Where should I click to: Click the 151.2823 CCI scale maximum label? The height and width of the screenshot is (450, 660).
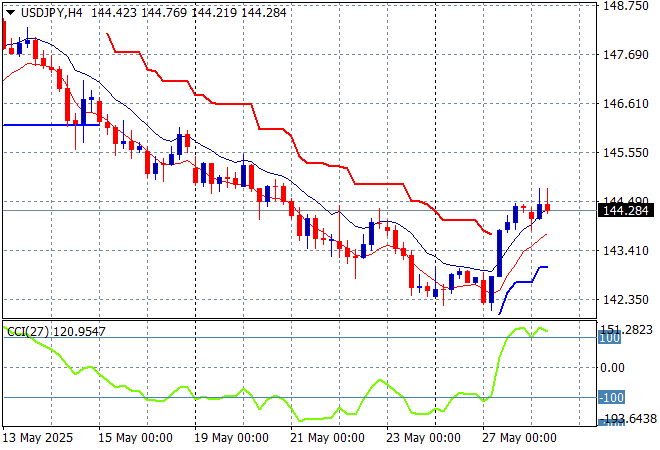[x=628, y=329]
